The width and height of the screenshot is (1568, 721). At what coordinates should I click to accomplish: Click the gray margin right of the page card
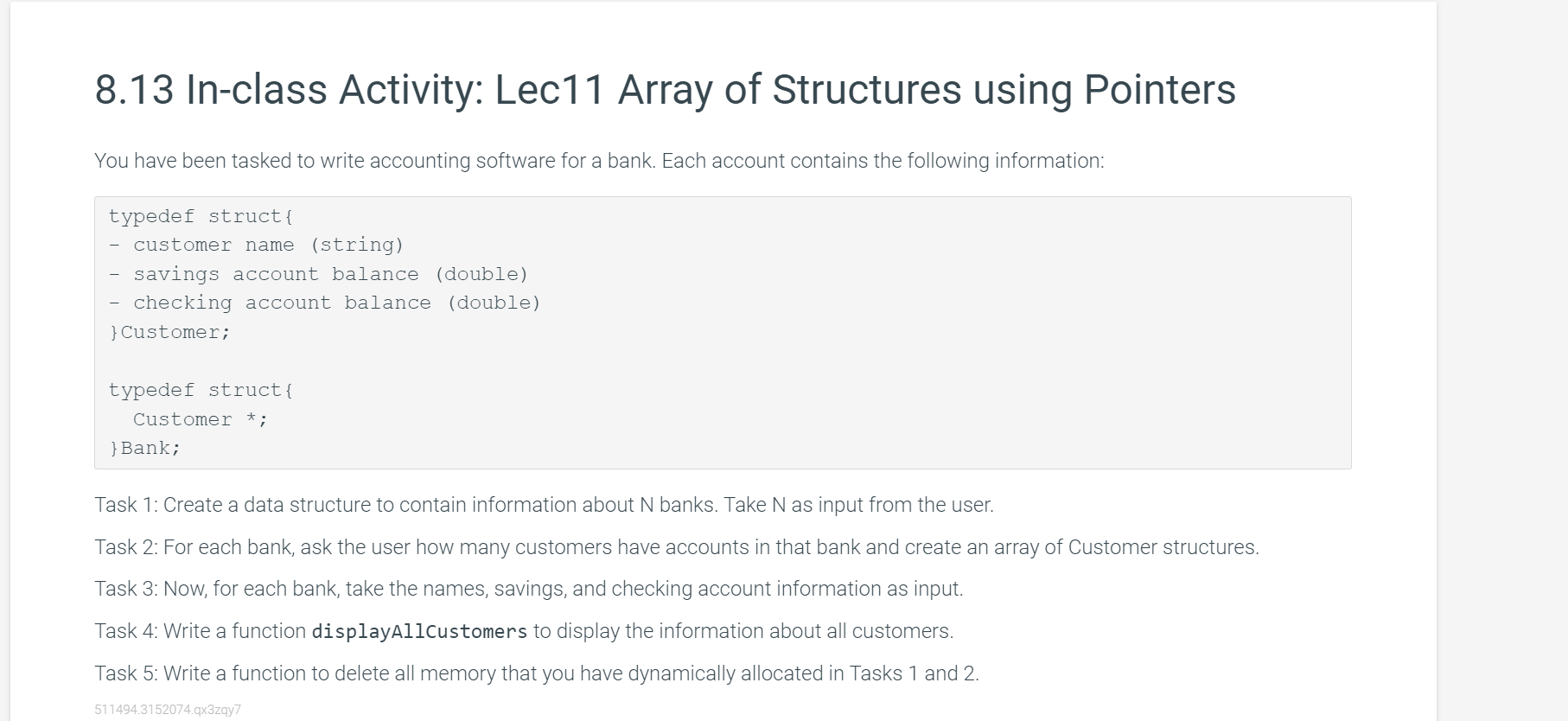click(x=1502, y=360)
